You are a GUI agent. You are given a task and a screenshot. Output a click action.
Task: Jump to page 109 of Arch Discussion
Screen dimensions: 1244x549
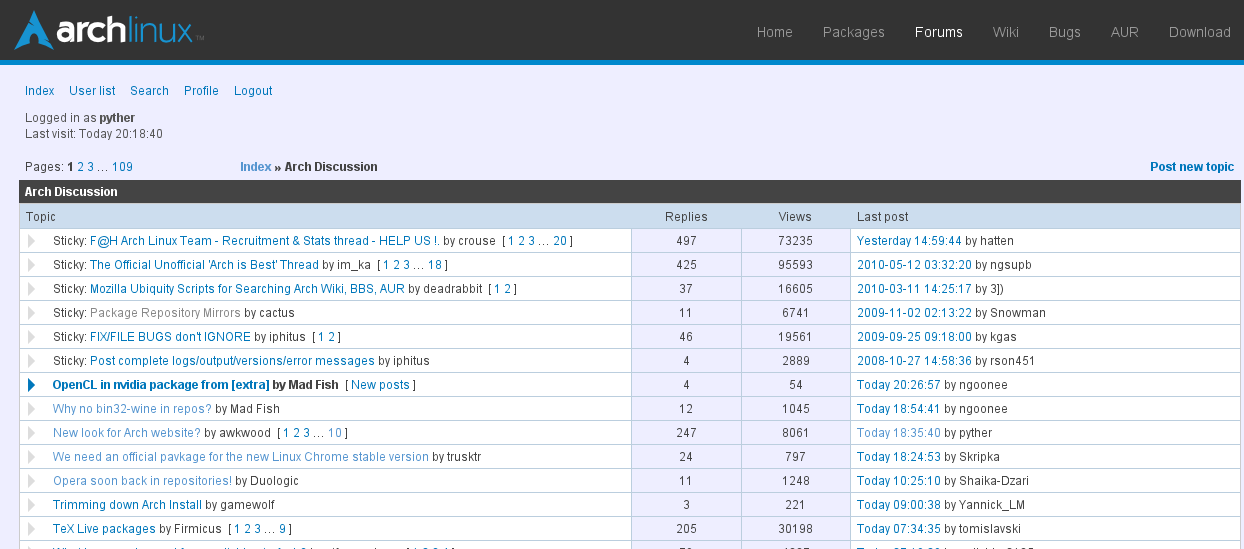[122, 167]
